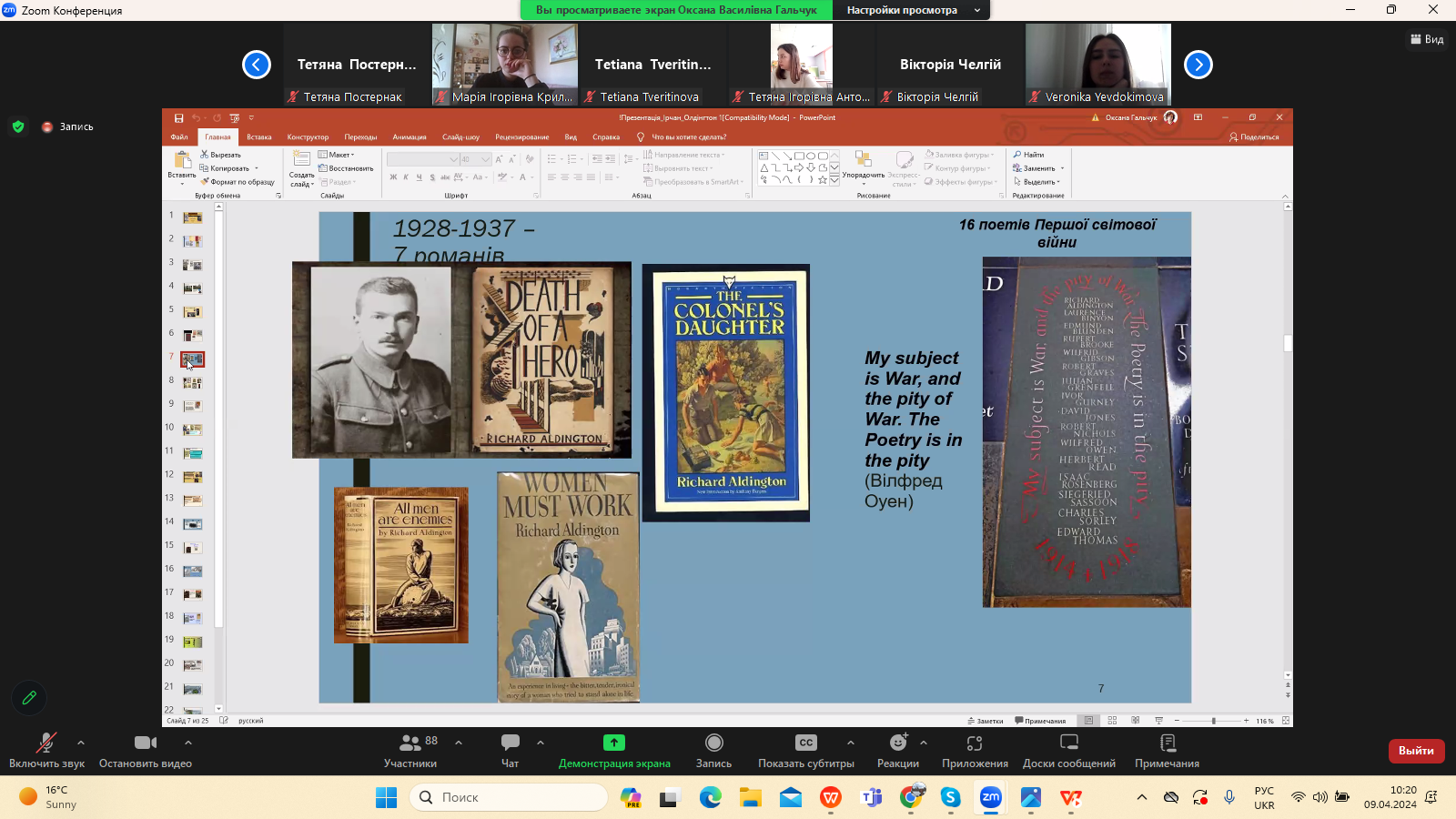The image size is (1456, 819).
Task: Click the Show captions CC icon
Action: coord(805,743)
